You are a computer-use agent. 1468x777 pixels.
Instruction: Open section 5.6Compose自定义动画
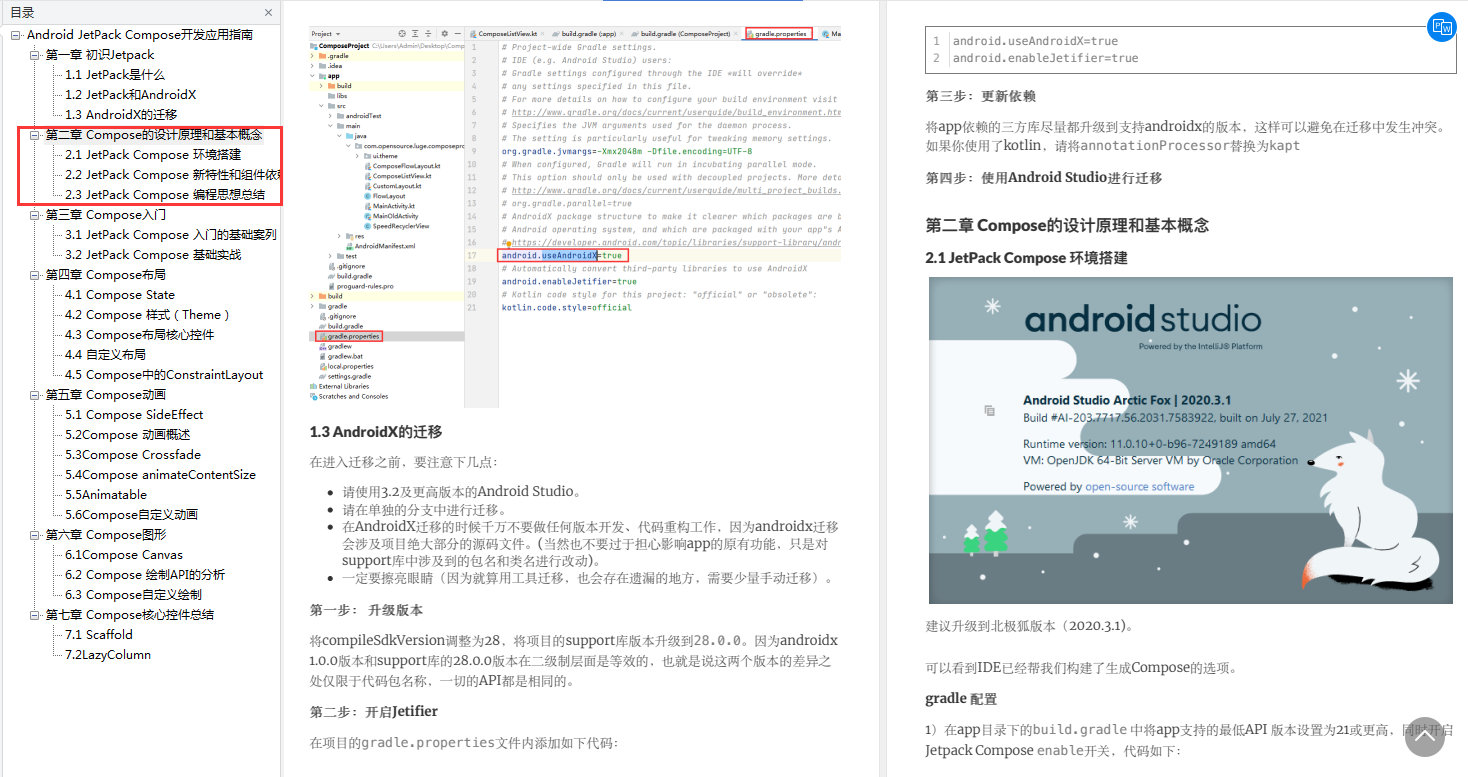point(132,515)
